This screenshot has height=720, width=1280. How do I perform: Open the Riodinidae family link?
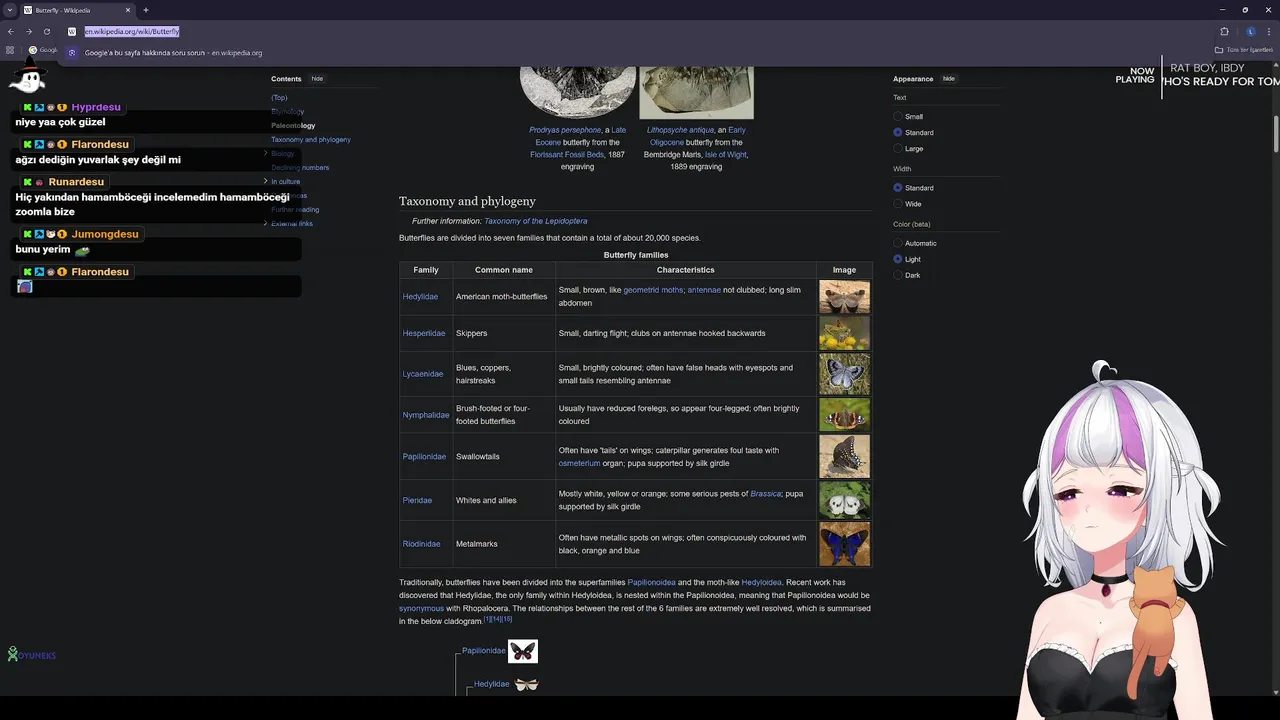(422, 544)
